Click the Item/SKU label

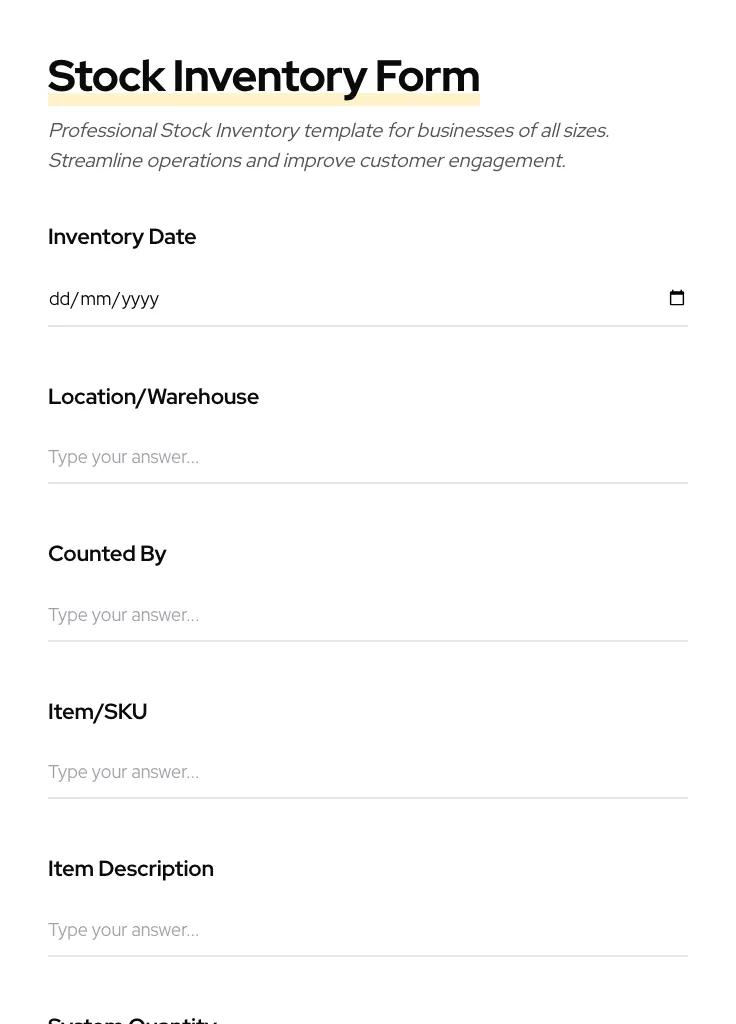pos(97,712)
